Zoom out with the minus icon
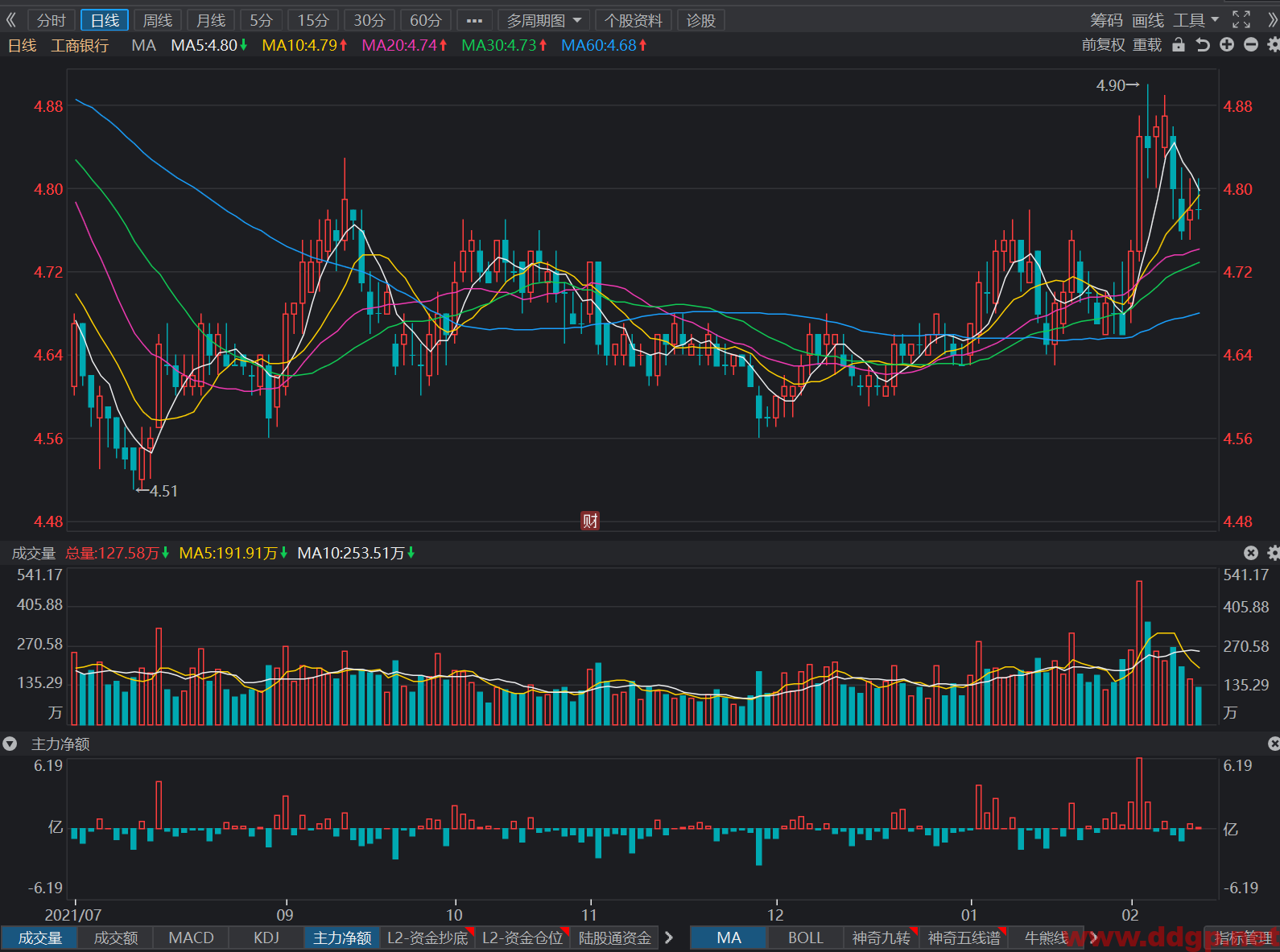Screen dimensions: 1280x952 [1251, 45]
